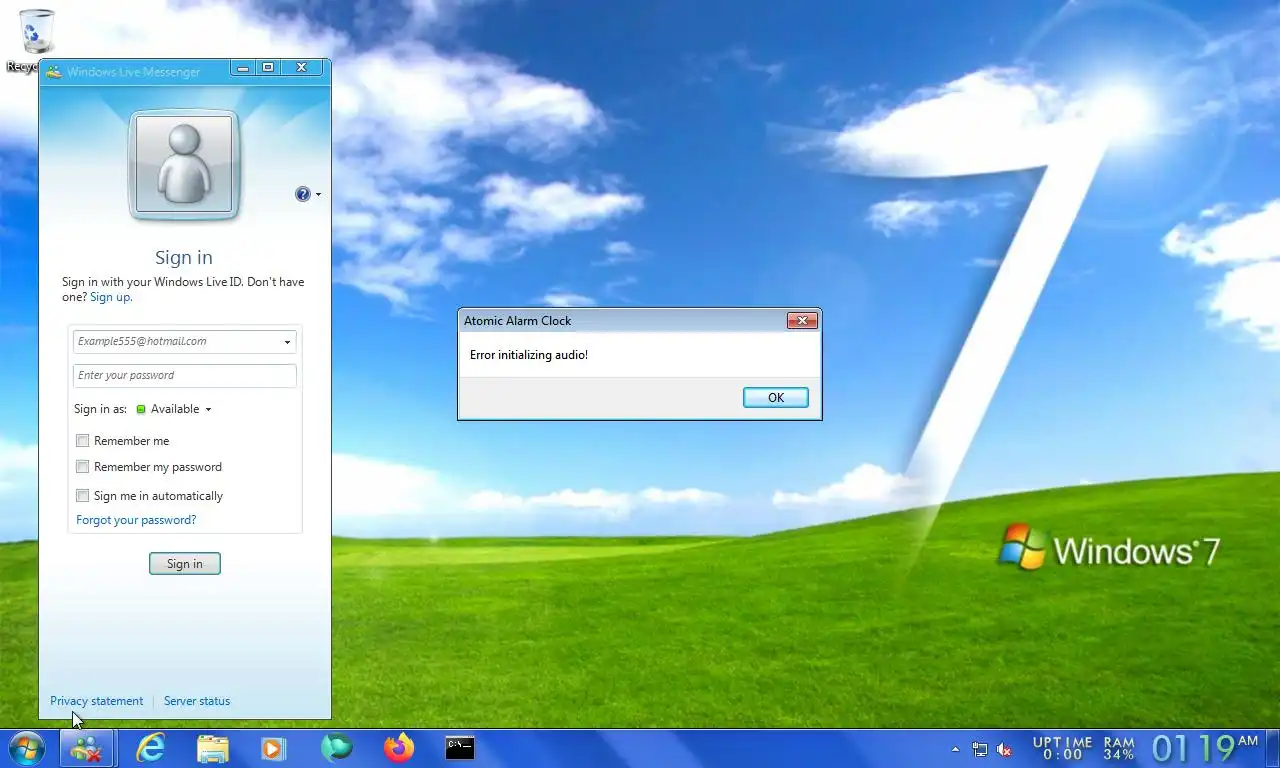Open the email address dropdown arrow
This screenshot has width=1280, height=768.
tap(287, 342)
